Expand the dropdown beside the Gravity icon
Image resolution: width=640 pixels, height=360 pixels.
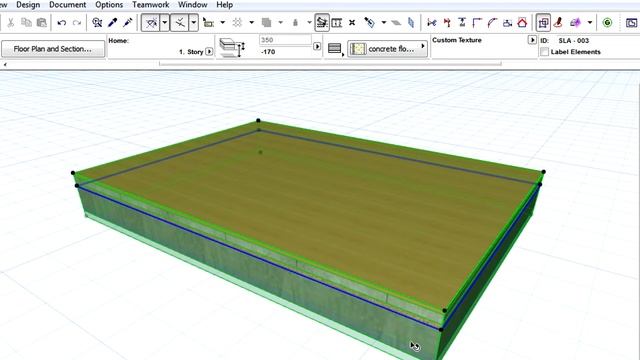252,23
